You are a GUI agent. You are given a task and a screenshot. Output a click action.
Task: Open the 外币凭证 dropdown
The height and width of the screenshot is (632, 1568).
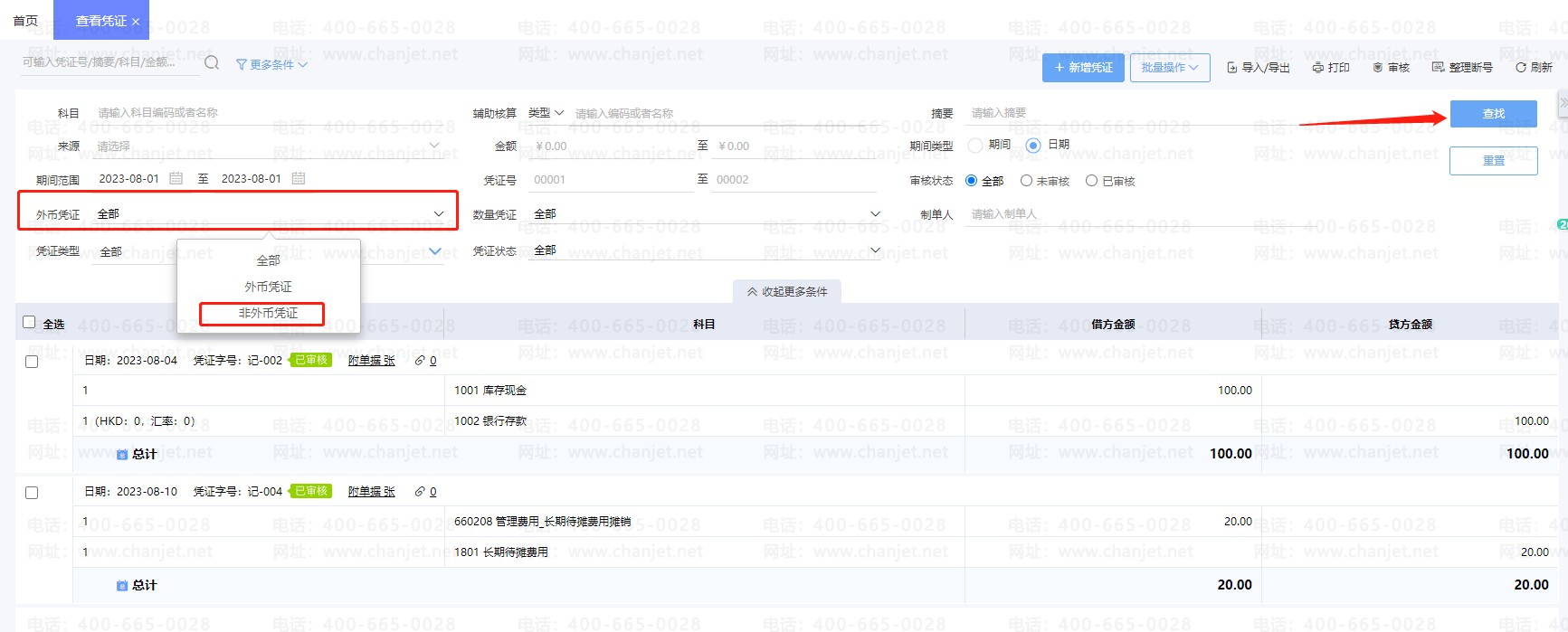coord(270,214)
